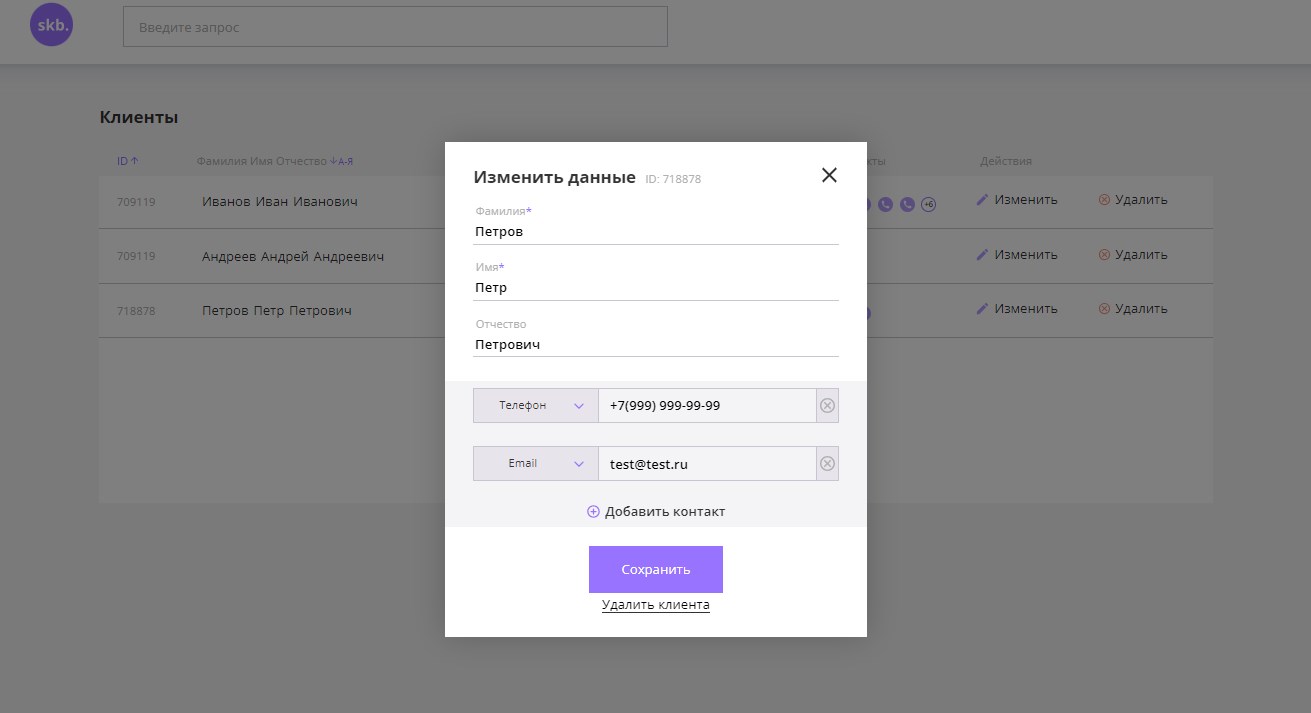Click delete circle icon in Петров row

point(1105,308)
